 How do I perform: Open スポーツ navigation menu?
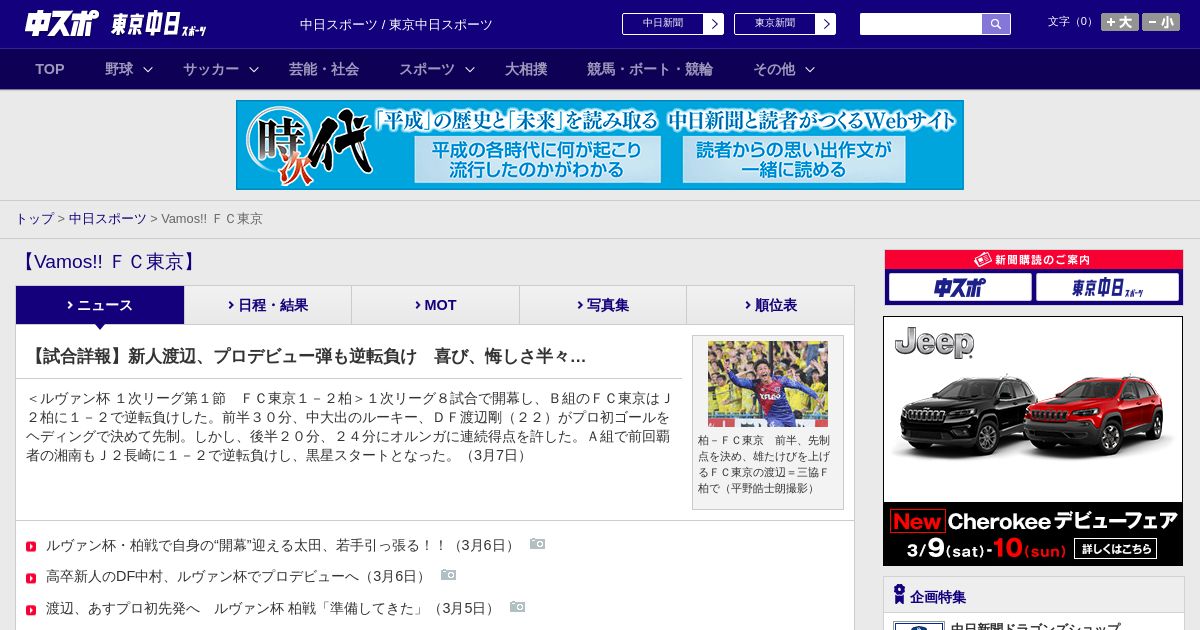point(427,69)
